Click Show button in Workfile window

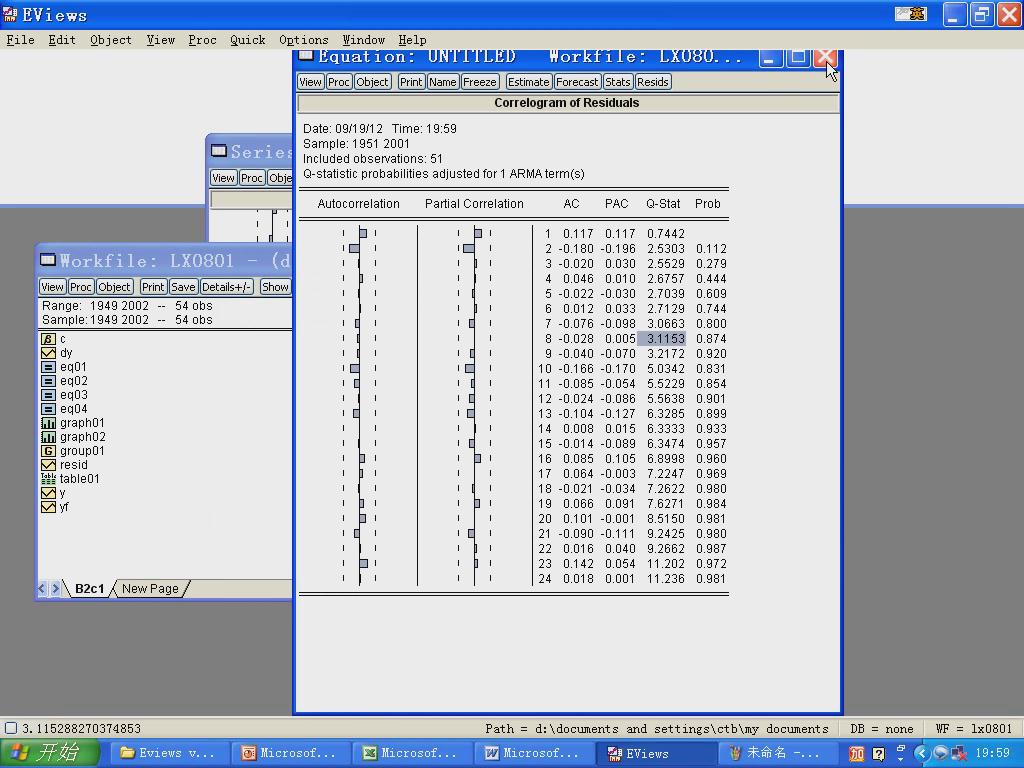click(x=275, y=287)
